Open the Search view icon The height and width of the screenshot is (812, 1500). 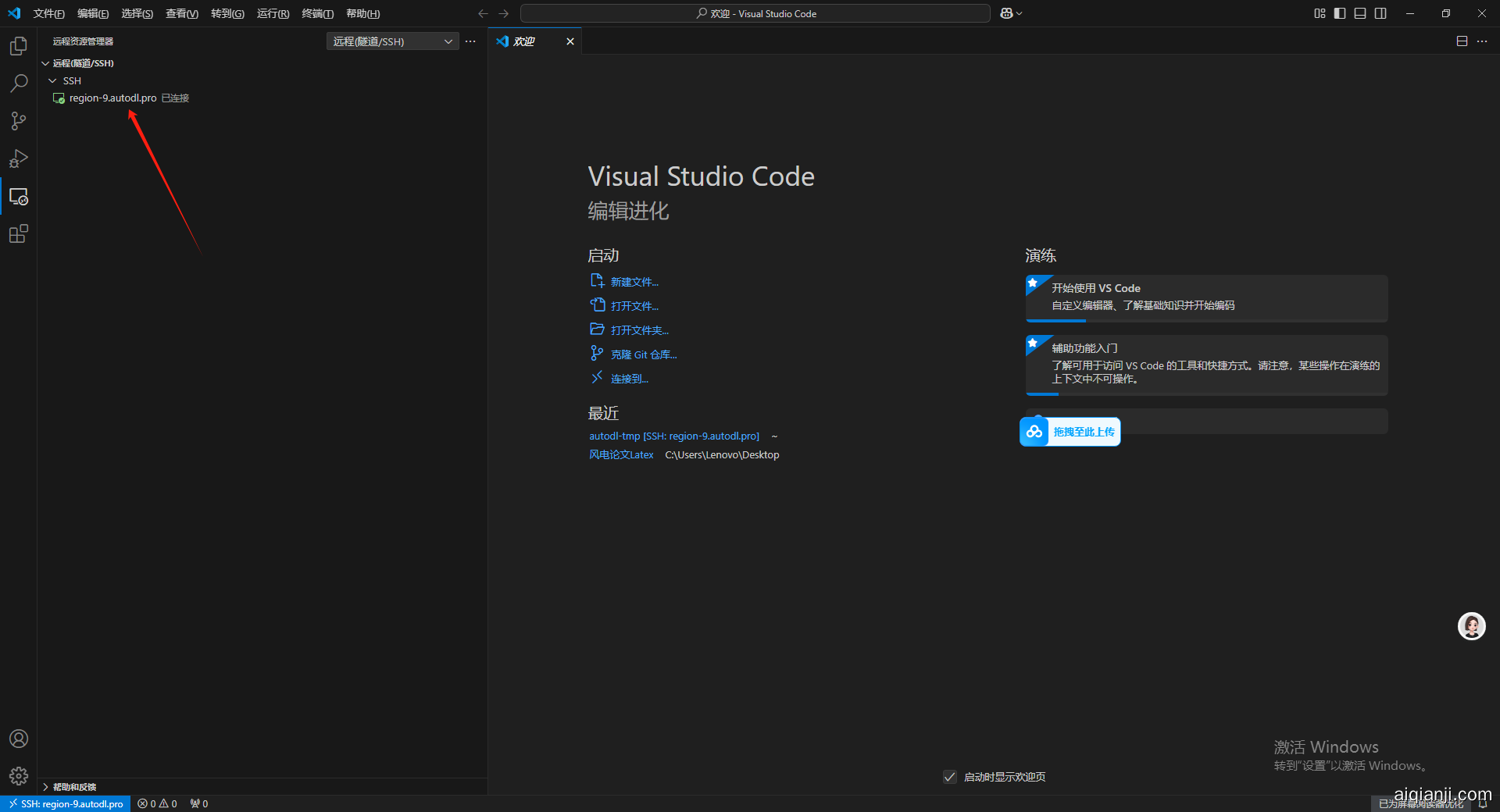pyautogui.click(x=19, y=84)
